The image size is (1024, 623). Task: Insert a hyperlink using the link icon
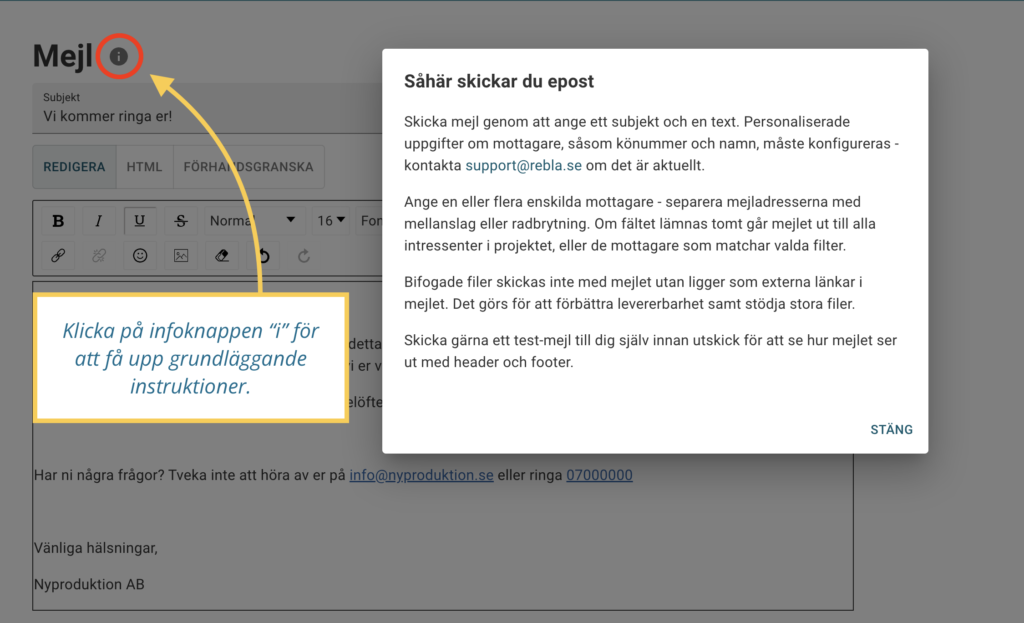point(57,256)
